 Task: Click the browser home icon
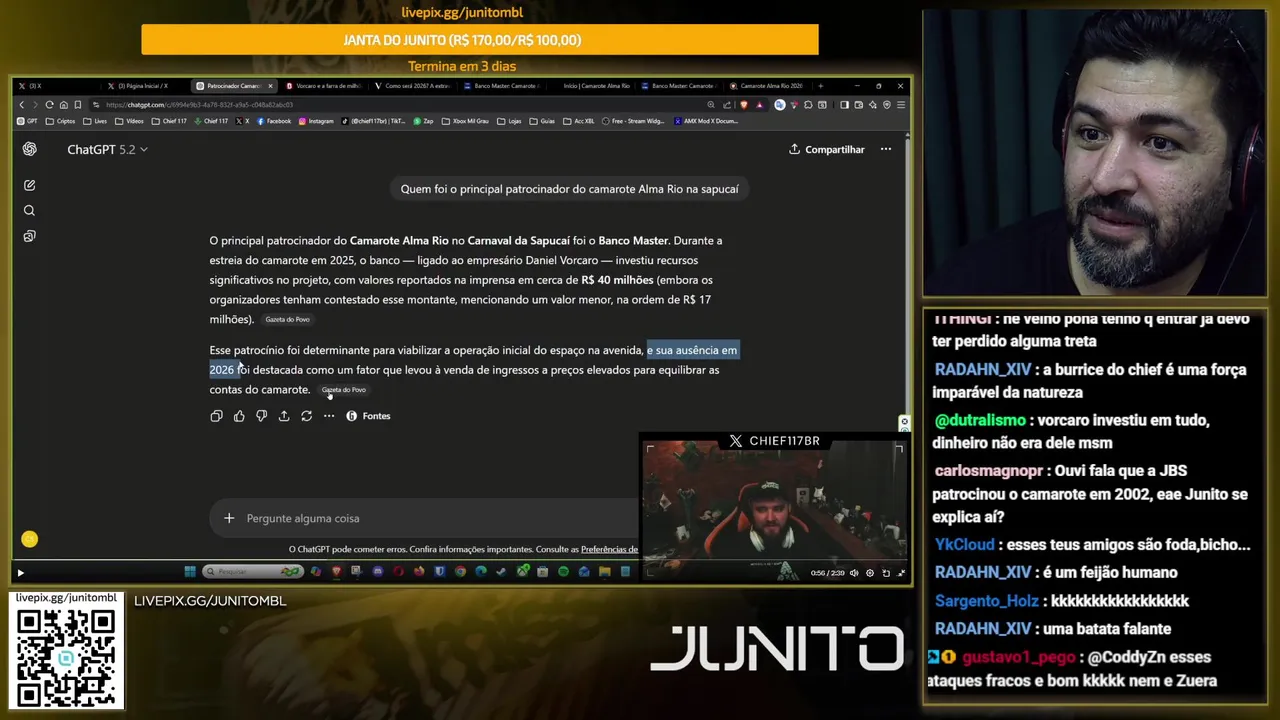pos(63,105)
